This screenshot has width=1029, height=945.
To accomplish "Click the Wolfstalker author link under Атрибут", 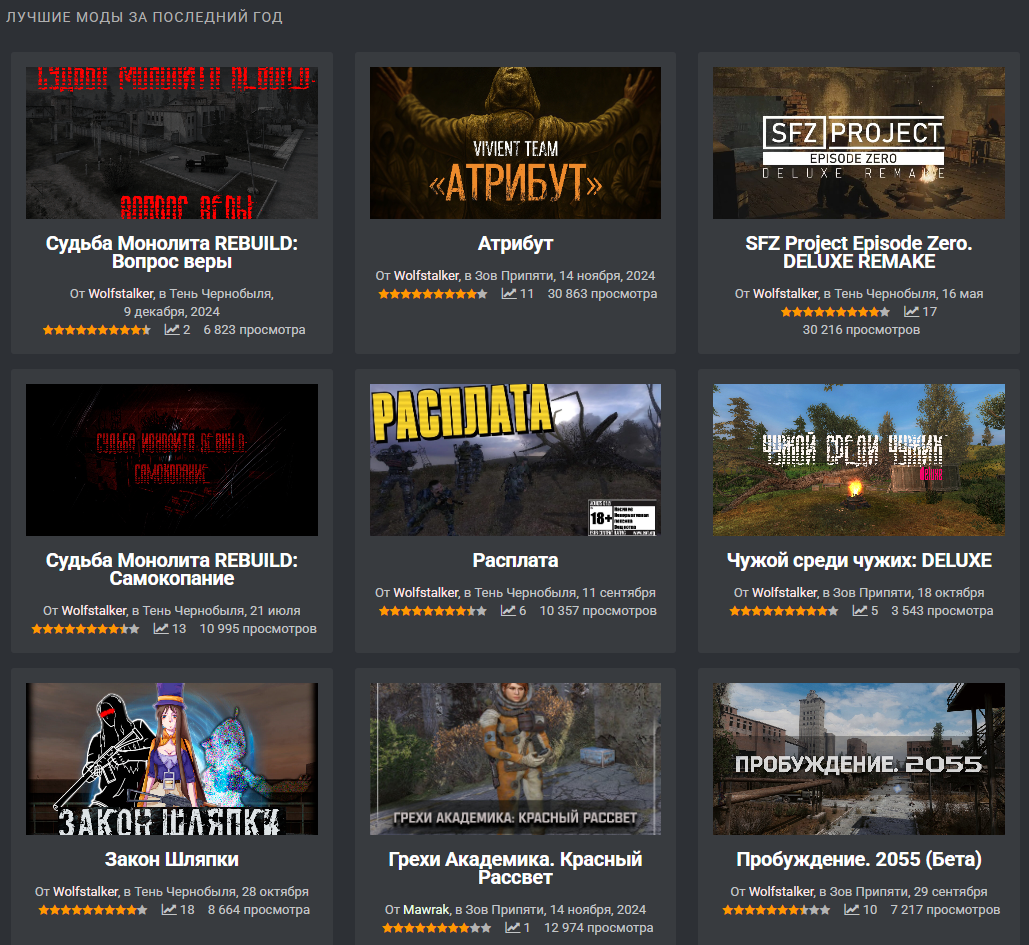I will pos(427,276).
